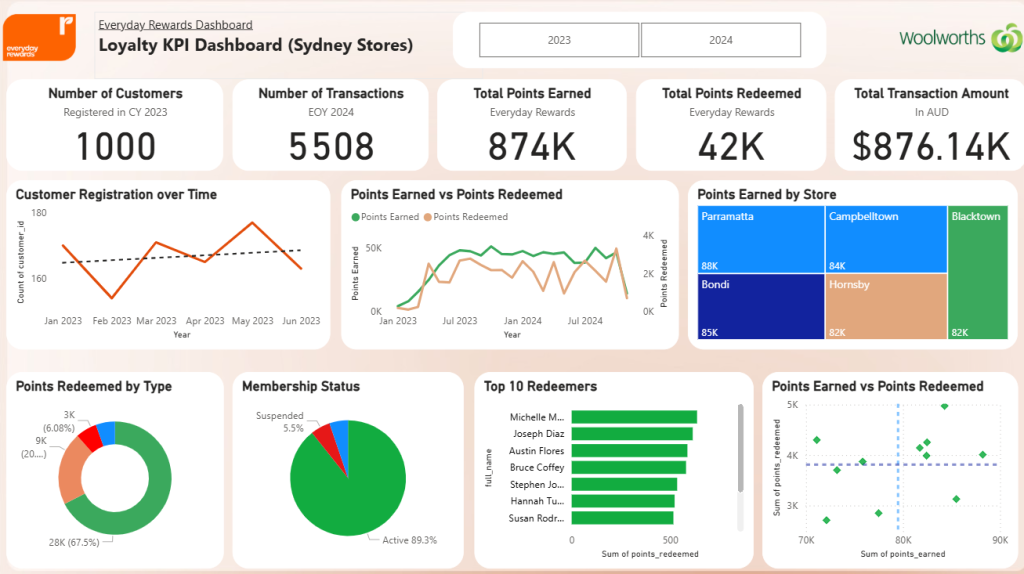Image resolution: width=1024 pixels, height=574 pixels.
Task: Select the 2024 year slicer button
Action: pyautogui.click(x=720, y=40)
